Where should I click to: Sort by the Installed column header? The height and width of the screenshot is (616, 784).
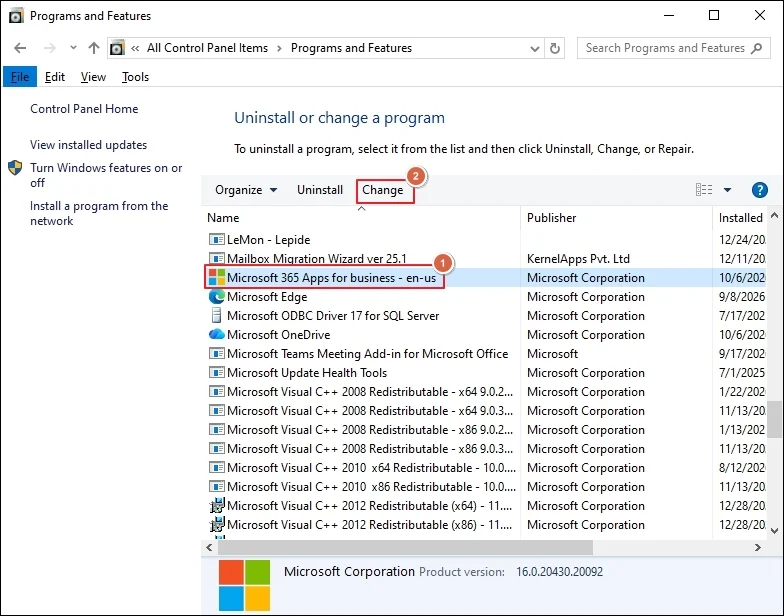[740, 218]
